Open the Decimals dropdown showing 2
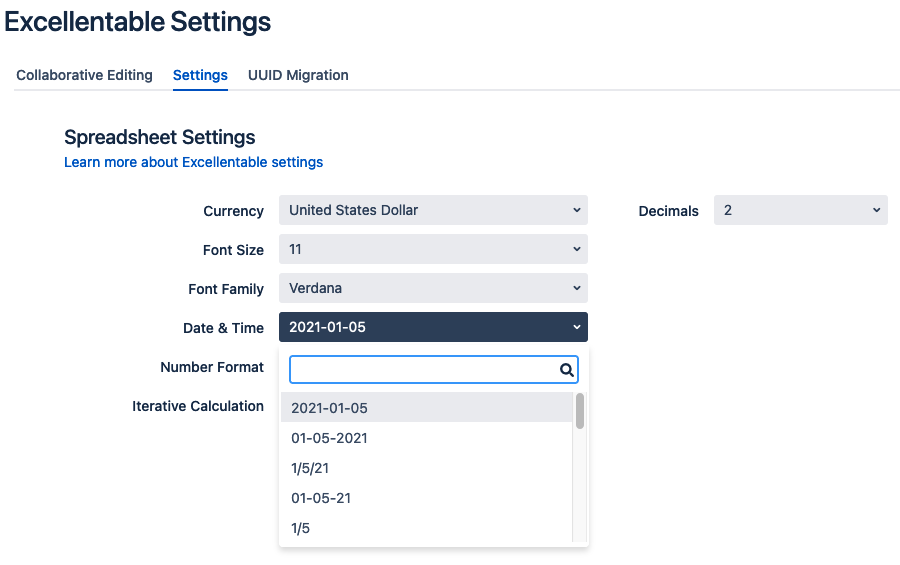This screenshot has width=900, height=565. 801,210
